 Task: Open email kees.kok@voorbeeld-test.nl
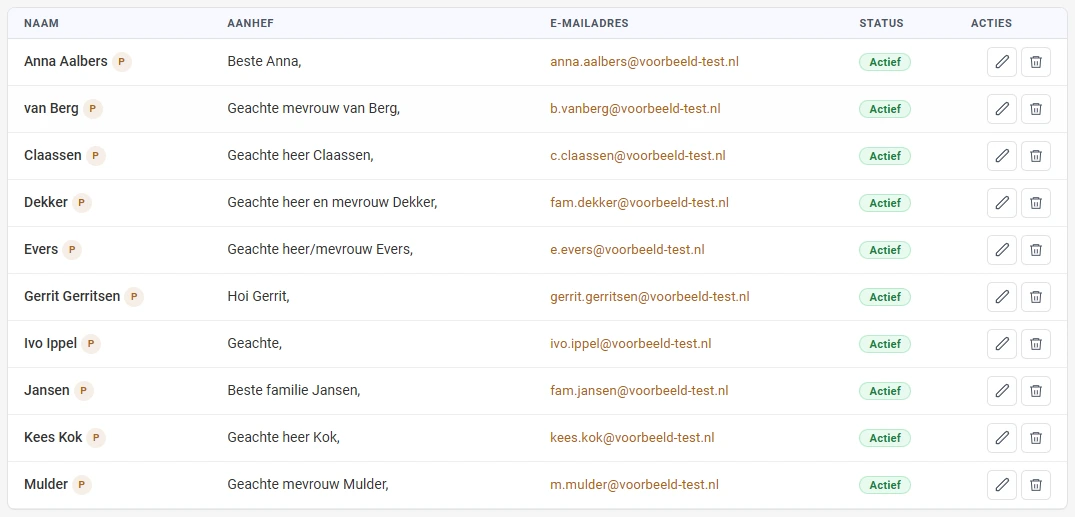[632, 437]
